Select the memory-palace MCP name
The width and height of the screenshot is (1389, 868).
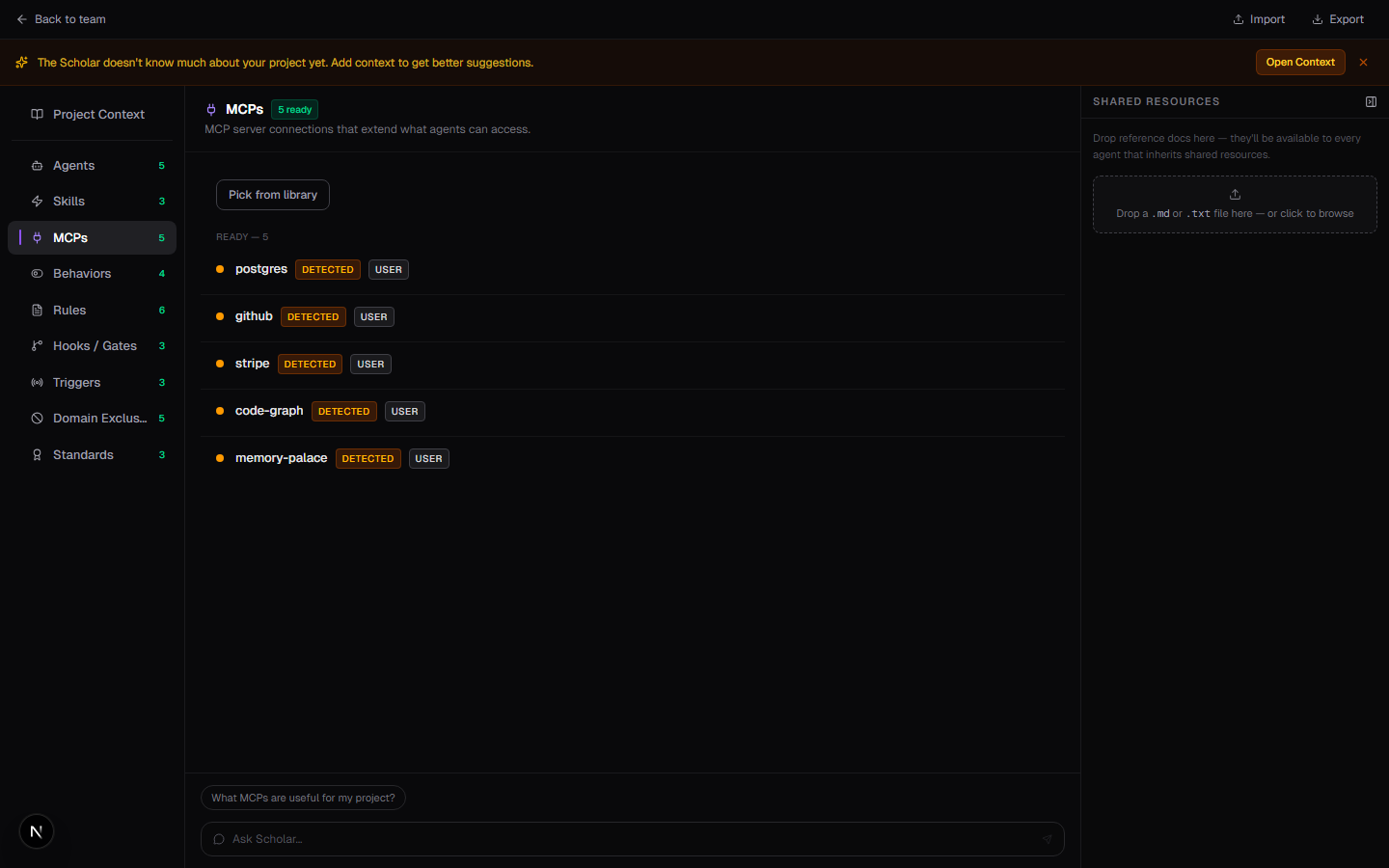281,458
